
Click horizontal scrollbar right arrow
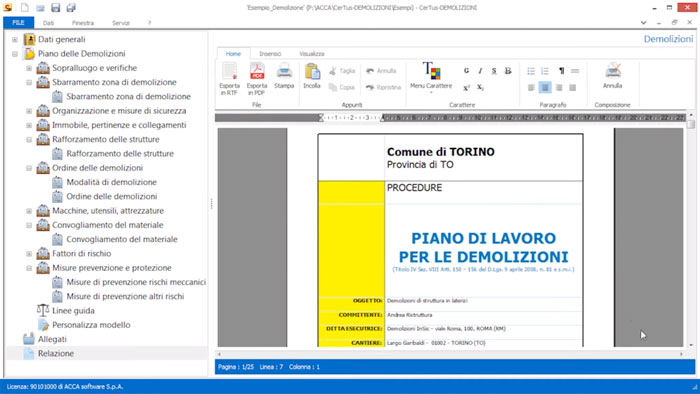coord(681,354)
